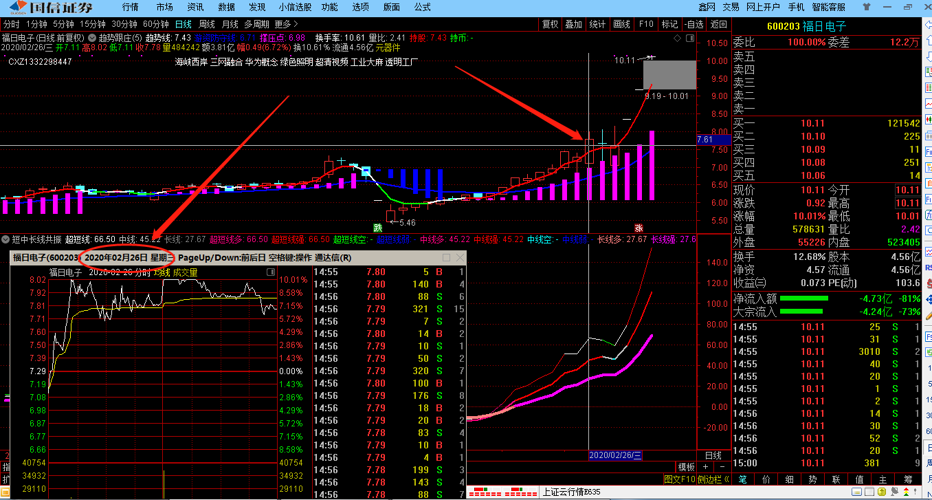Click the yellow coin icon in the status bar
The width and height of the screenshot is (932, 500).
coord(881,492)
